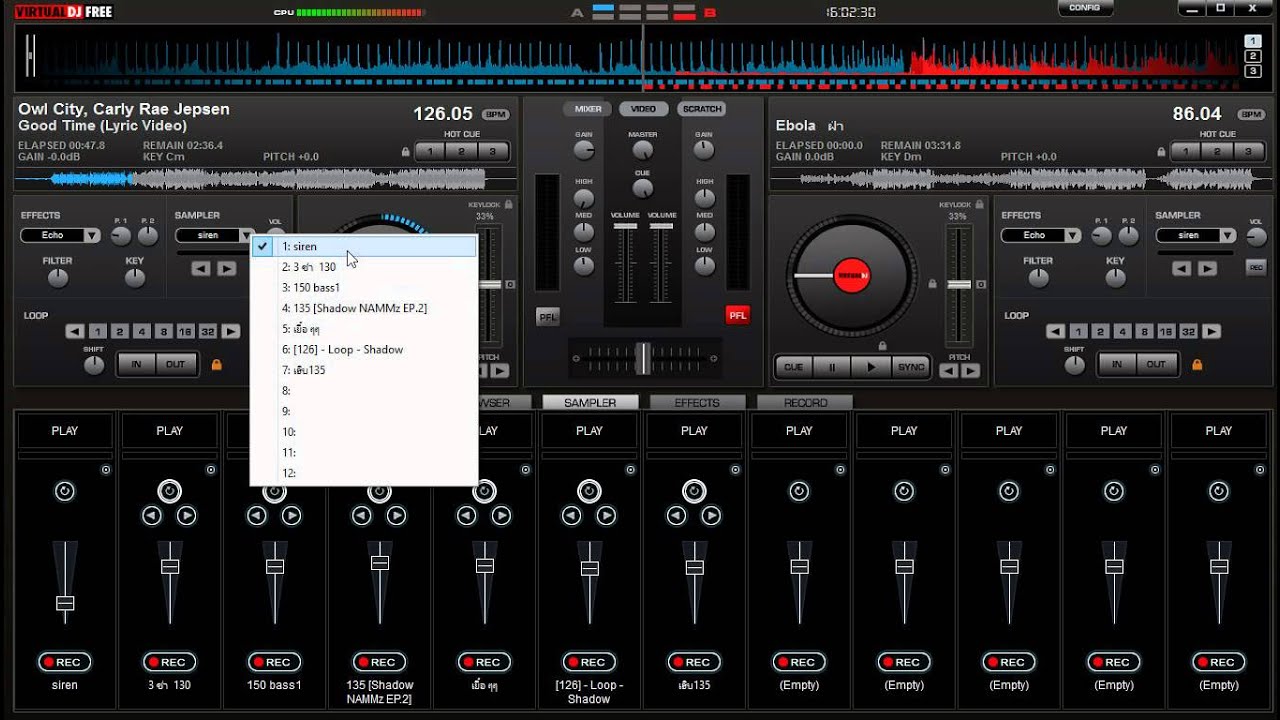
Task: Click the right deck SYNC button
Action: [911, 367]
